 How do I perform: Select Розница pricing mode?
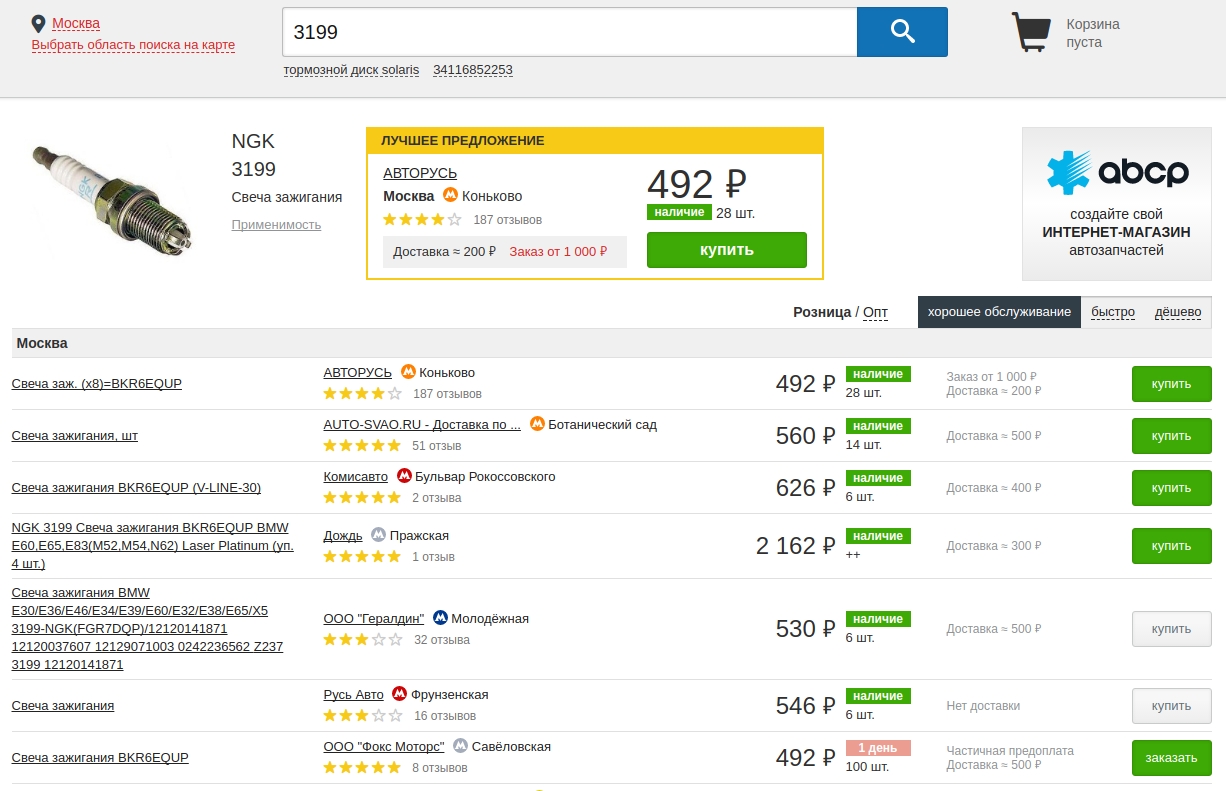pyautogui.click(x=821, y=312)
